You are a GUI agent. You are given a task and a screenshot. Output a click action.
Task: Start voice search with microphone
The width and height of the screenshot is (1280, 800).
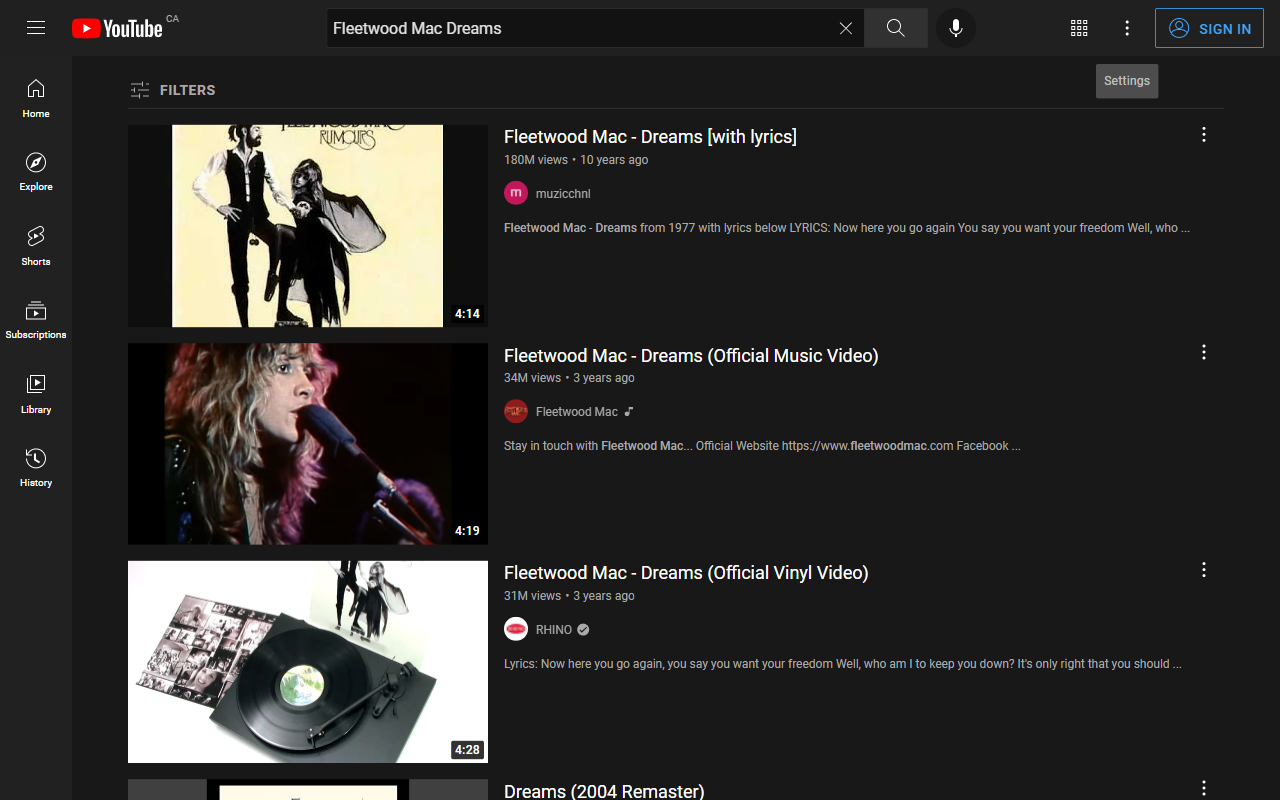[956, 28]
